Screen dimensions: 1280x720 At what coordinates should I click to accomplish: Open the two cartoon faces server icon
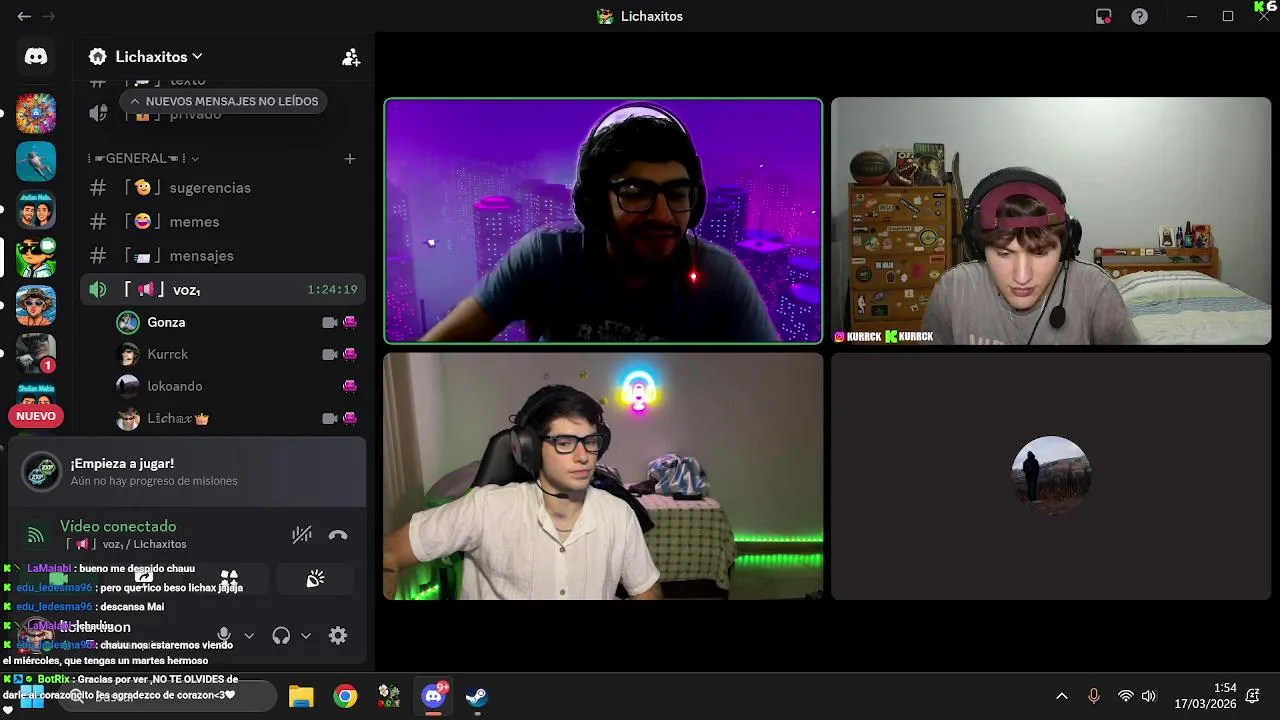tap(36, 209)
